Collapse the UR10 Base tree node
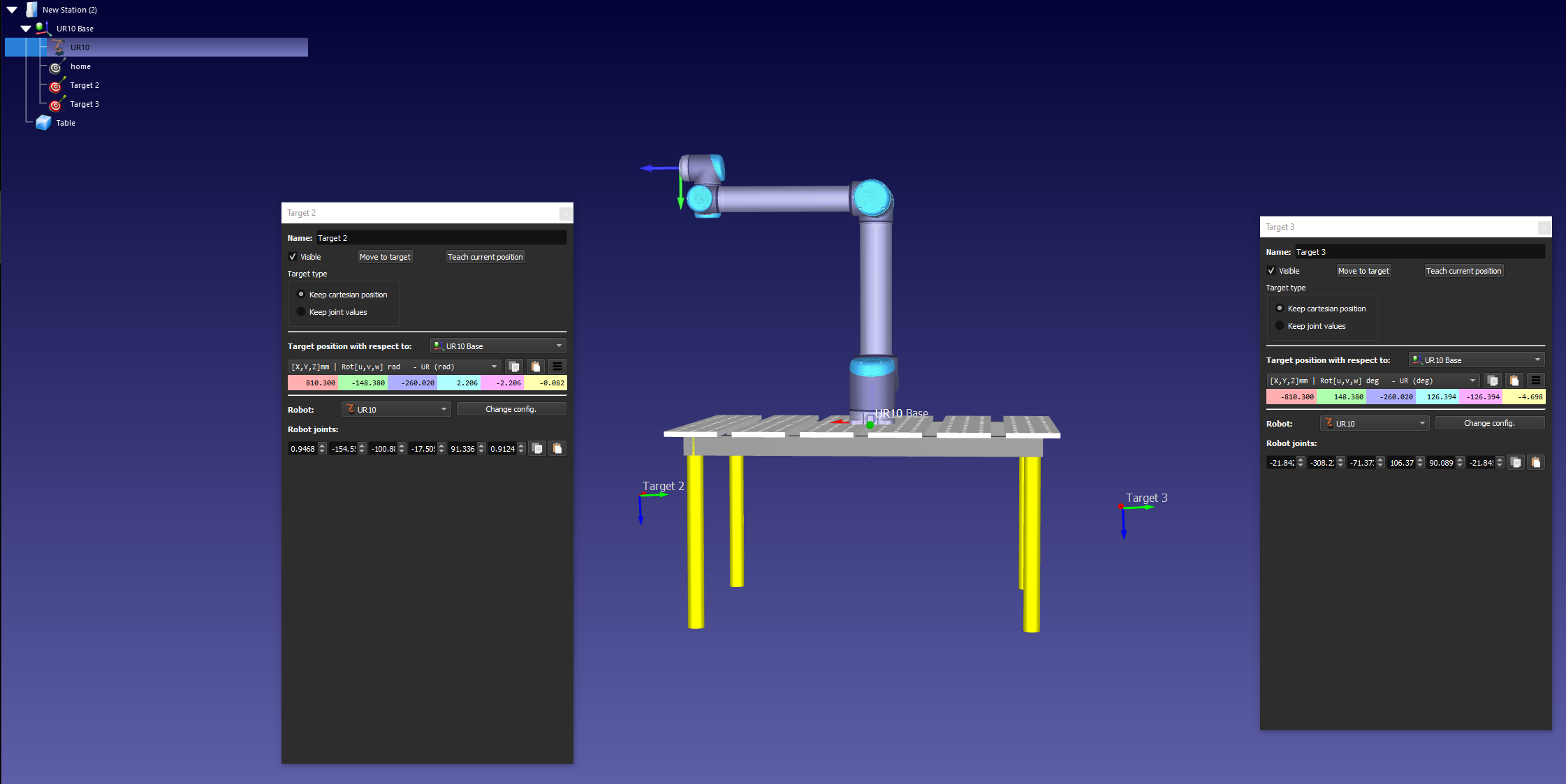Viewport: 1566px width, 784px height. [26, 29]
